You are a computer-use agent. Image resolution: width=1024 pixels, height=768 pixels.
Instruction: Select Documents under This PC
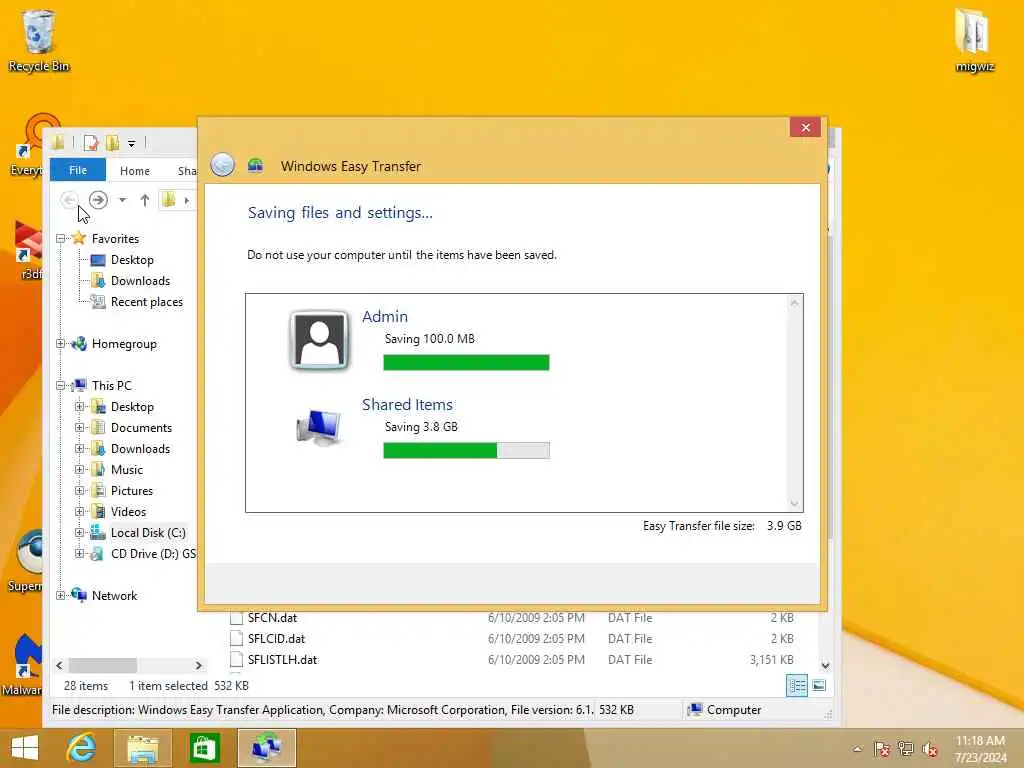coord(141,428)
